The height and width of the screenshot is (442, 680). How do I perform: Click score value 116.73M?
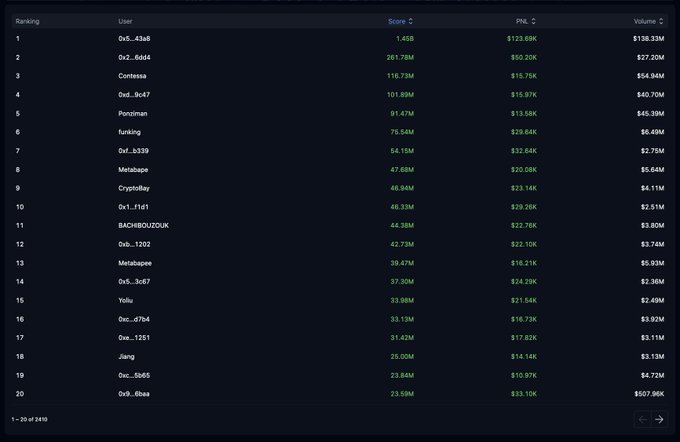(x=400, y=76)
